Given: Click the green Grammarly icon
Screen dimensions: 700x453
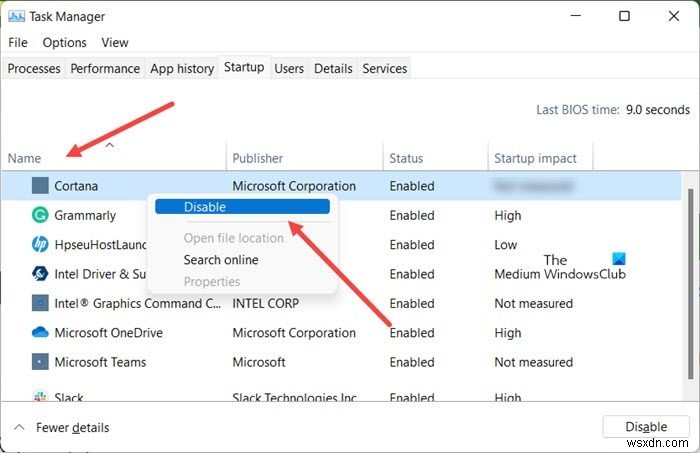Looking at the screenshot, I should point(40,215).
